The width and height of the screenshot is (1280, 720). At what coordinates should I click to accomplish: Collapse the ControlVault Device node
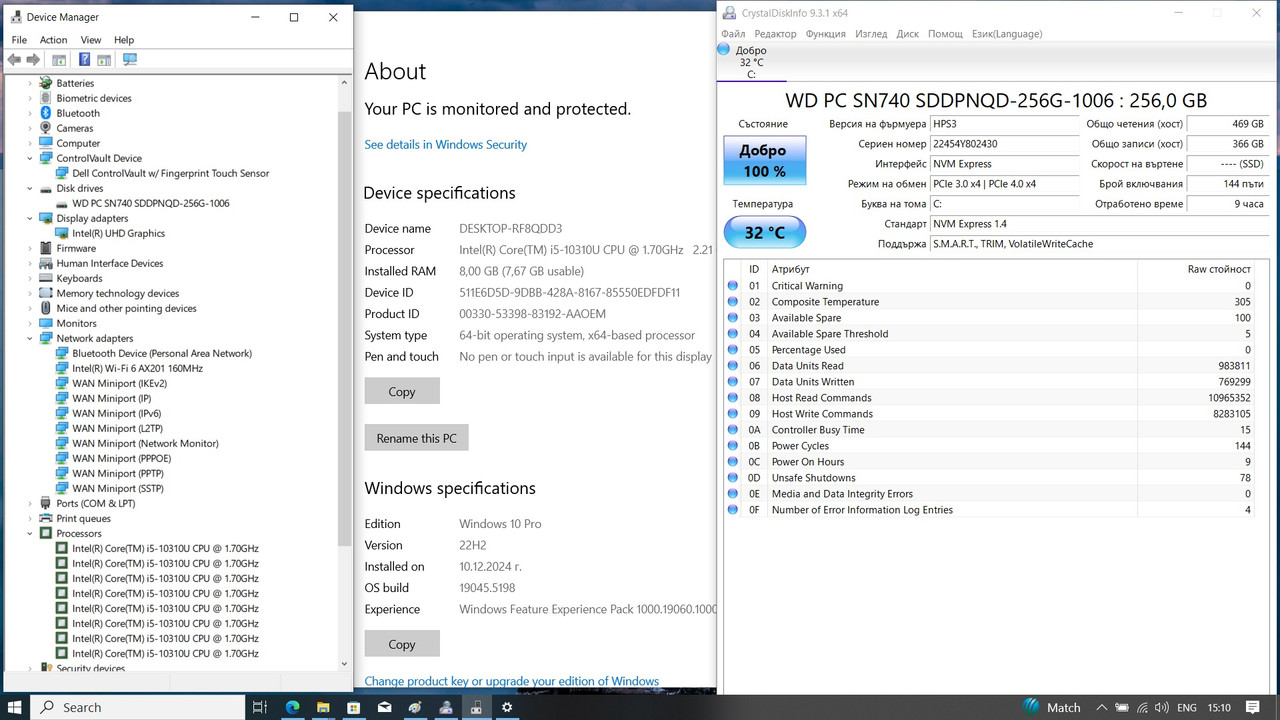[30, 158]
